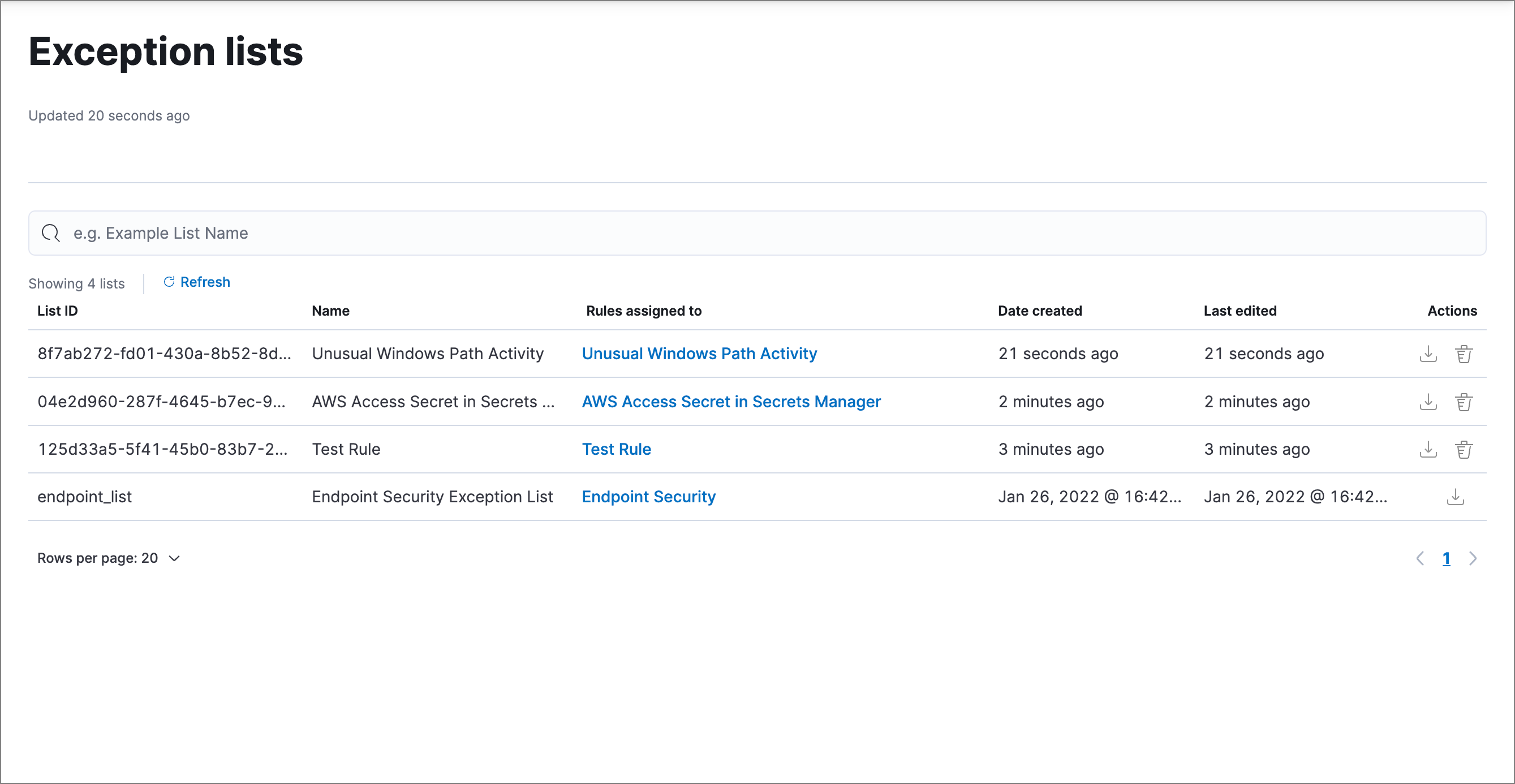This screenshot has width=1515, height=784.
Task: Click the List ID column header
Action: tap(58, 311)
